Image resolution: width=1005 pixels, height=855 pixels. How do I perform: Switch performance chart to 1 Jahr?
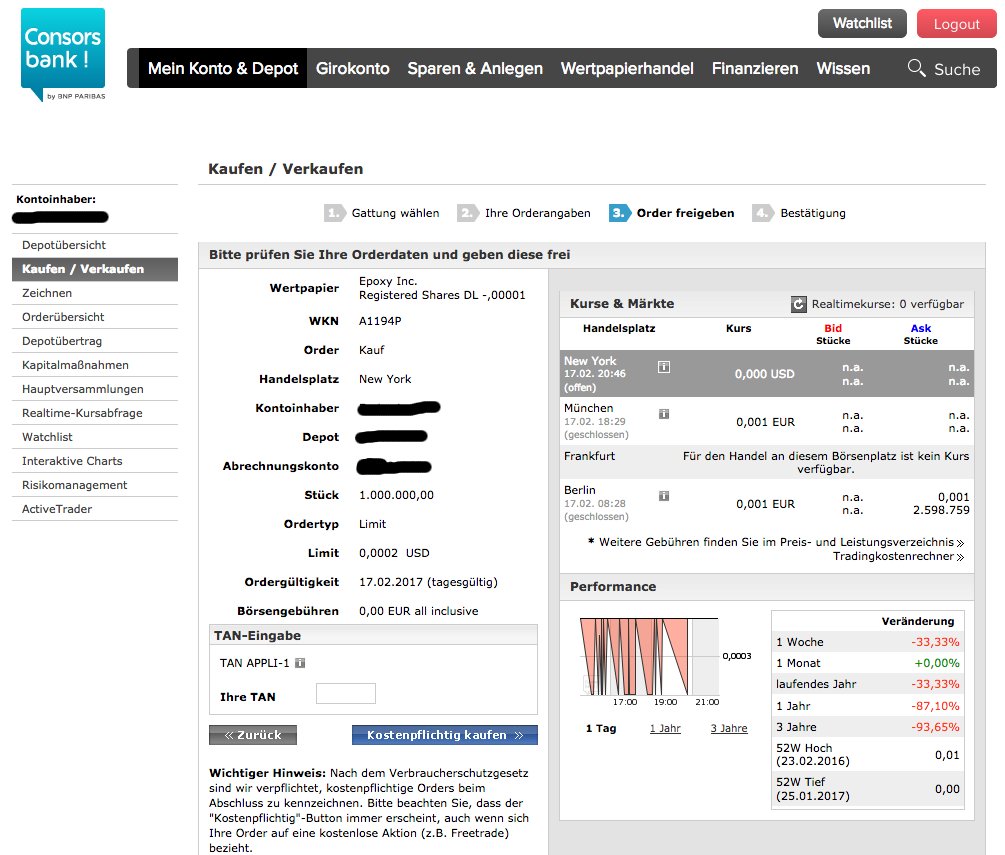[x=665, y=728]
